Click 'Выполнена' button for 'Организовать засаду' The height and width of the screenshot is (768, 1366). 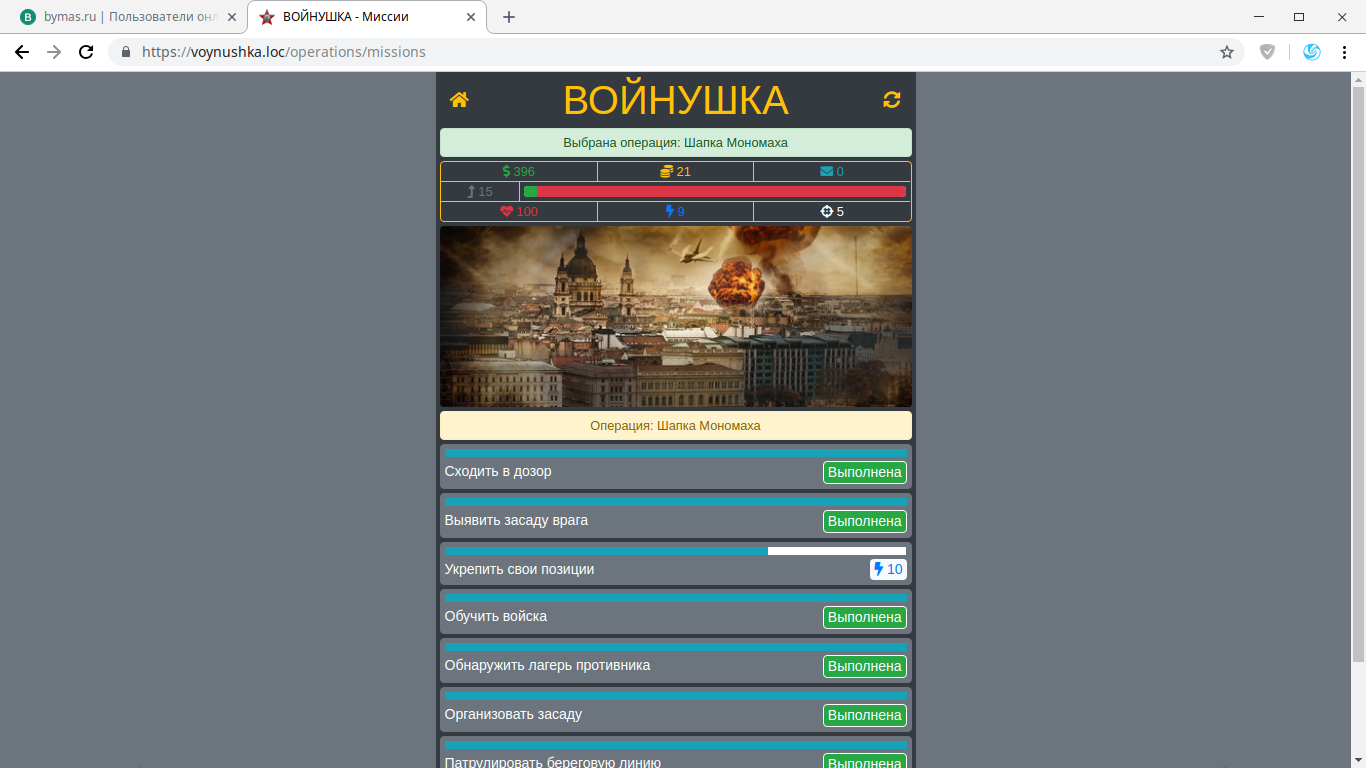865,716
